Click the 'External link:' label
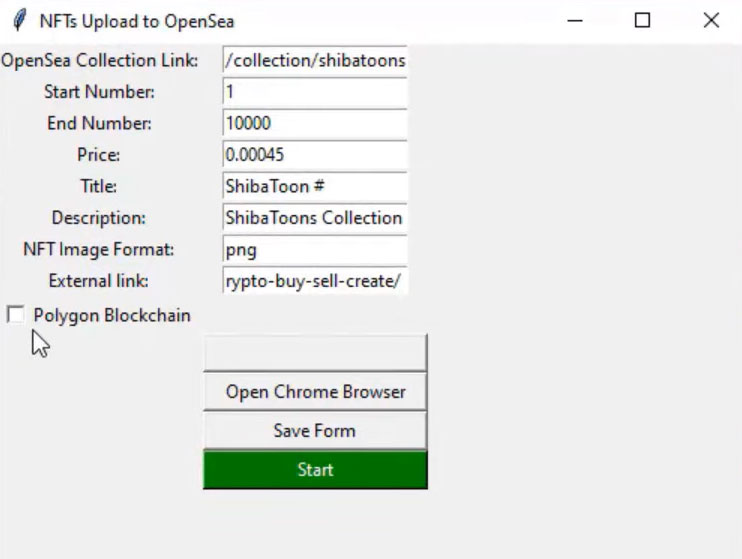The height and width of the screenshot is (559, 742). tap(99, 281)
